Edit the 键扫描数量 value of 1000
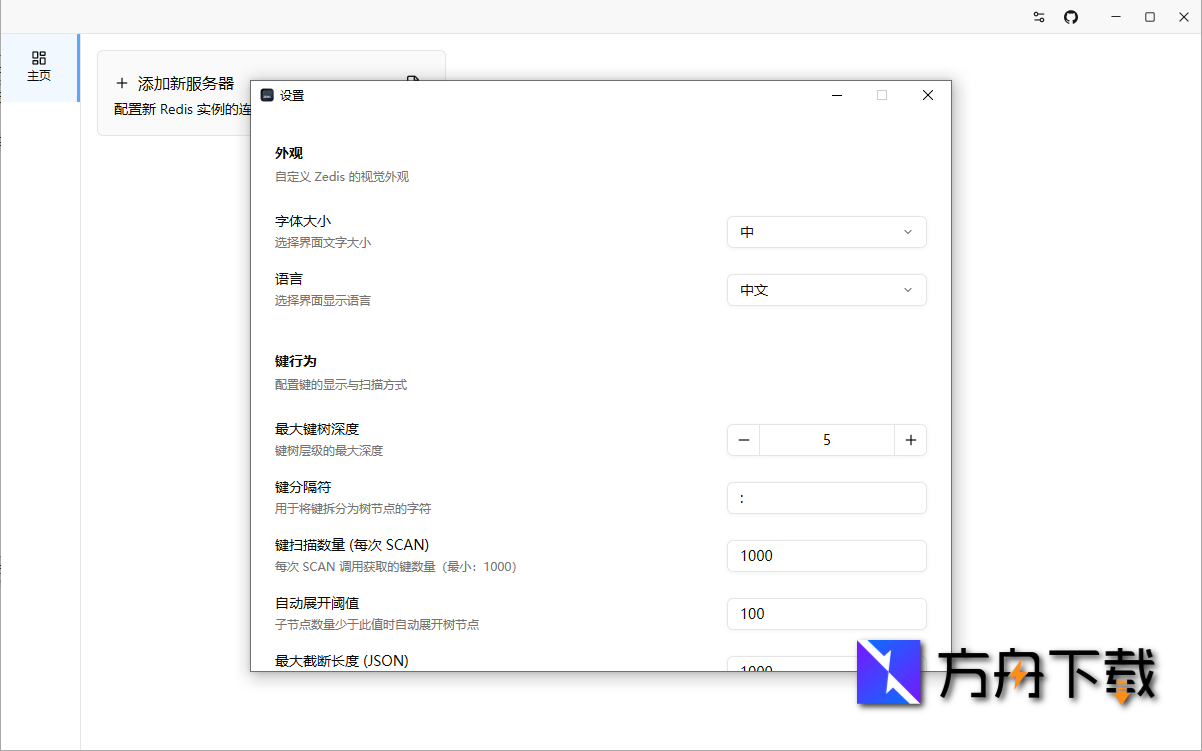 point(827,556)
